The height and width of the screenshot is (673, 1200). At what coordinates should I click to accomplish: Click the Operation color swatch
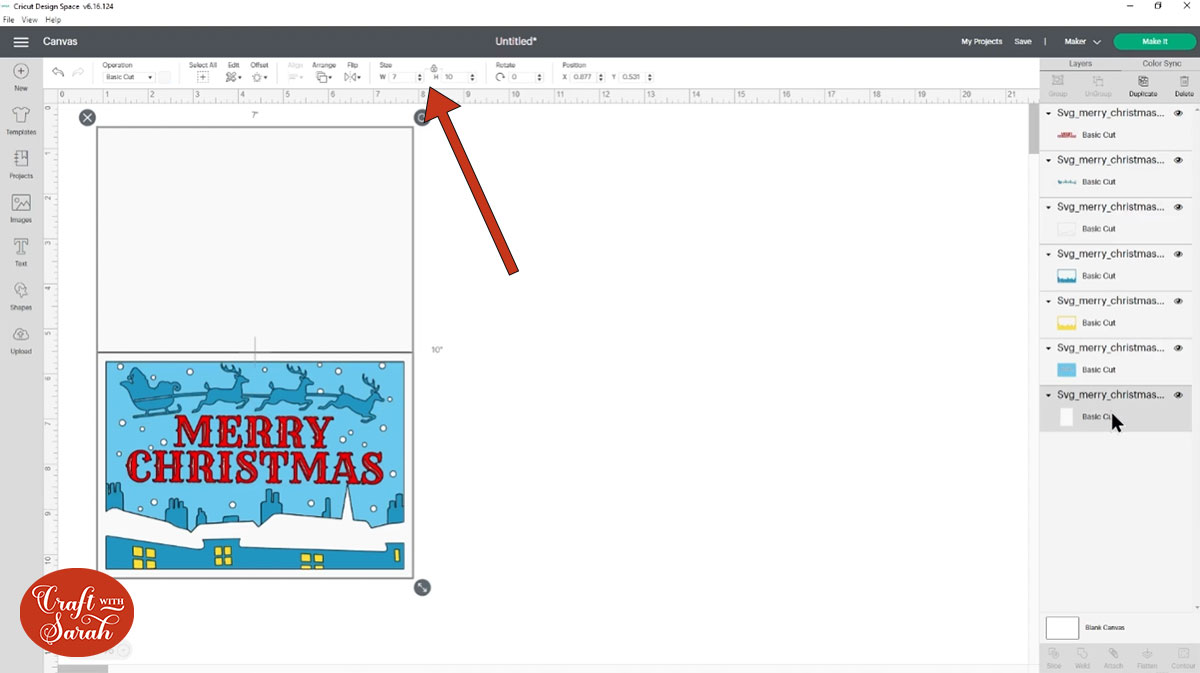(164, 77)
